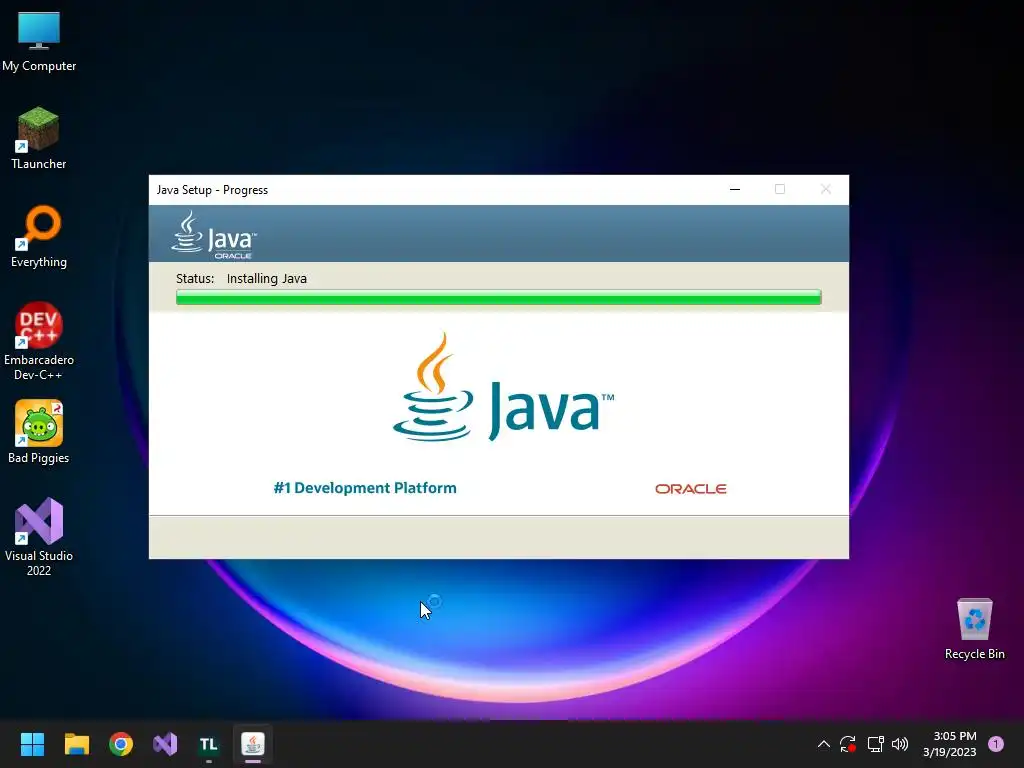
Task: Click the large Java logo in the setup window
Action: coord(503,387)
